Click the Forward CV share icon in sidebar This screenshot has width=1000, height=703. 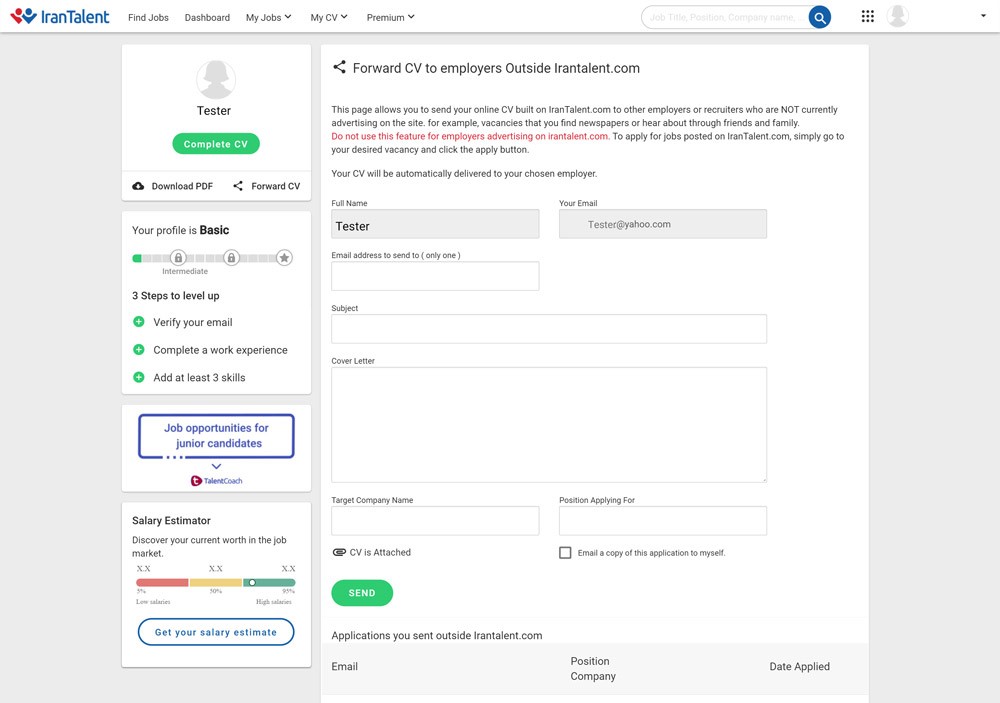tap(238, 186)
